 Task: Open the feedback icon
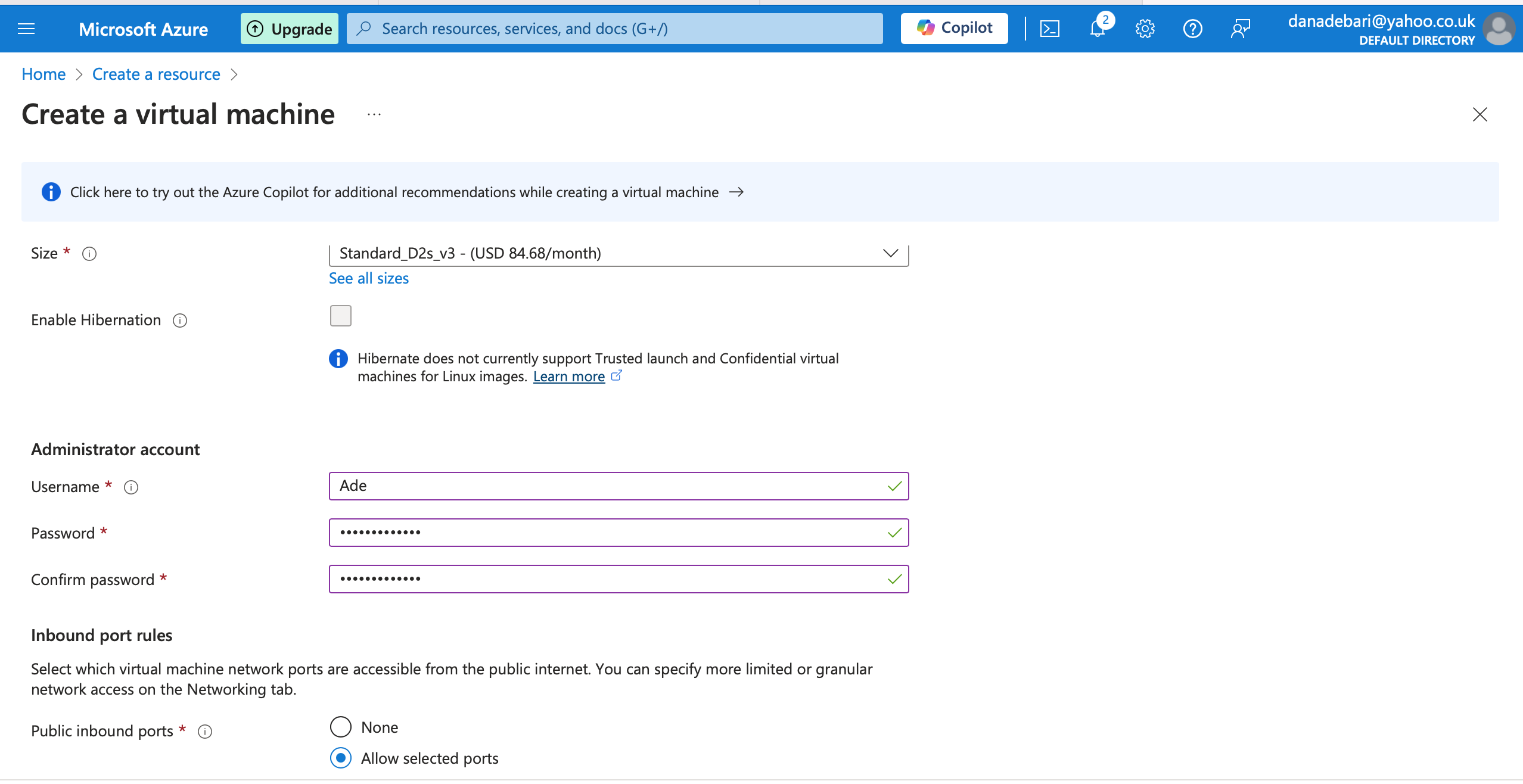1240,29
